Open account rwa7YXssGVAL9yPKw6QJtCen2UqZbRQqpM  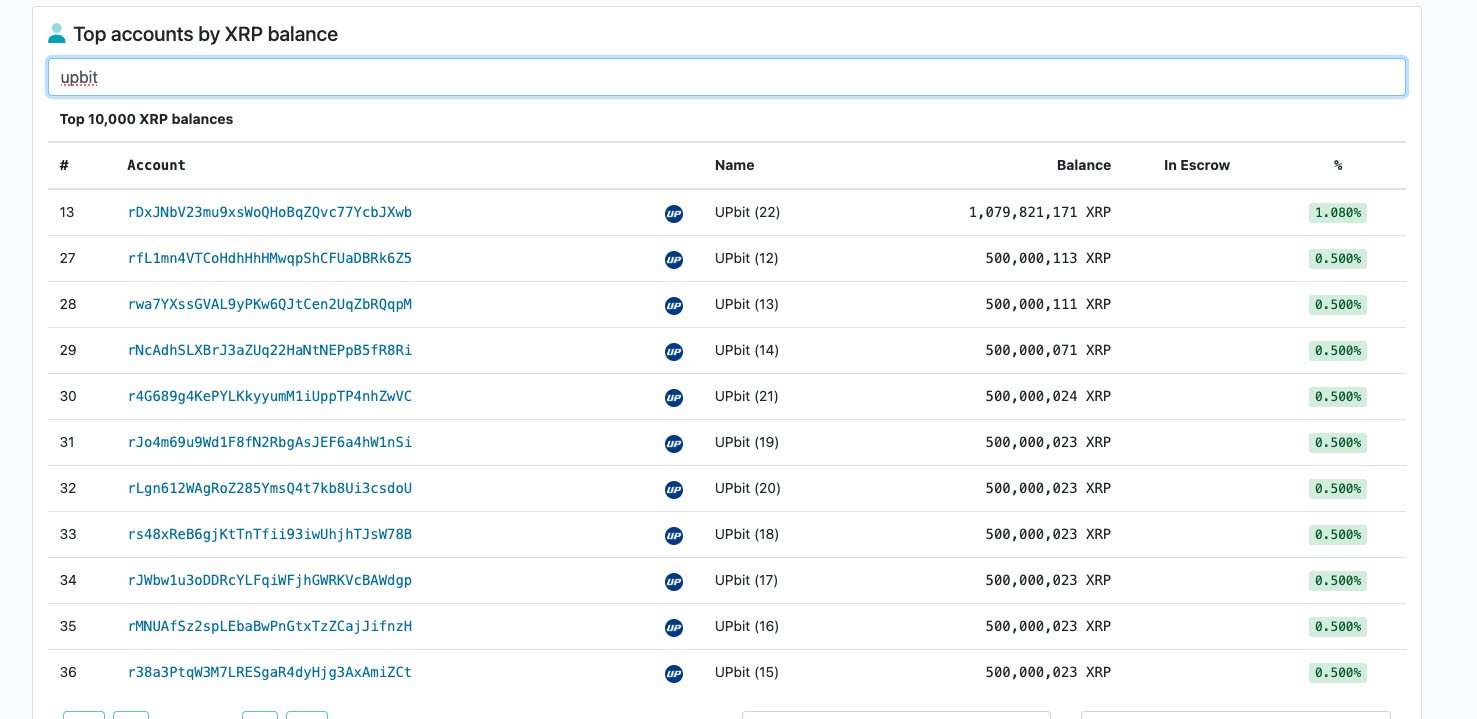(270, 304)
